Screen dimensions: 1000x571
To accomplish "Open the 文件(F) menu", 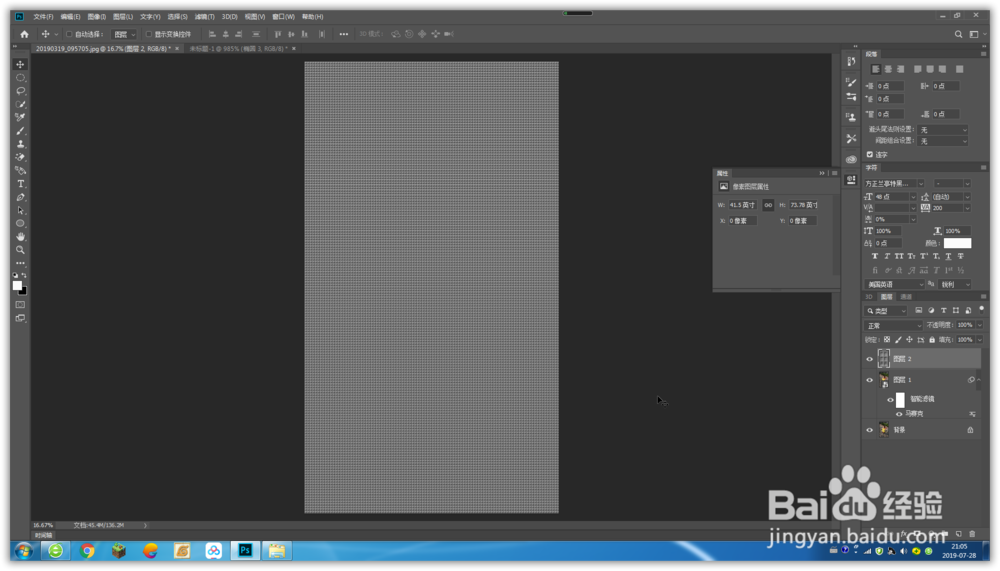I will pyautogui.click(x=43, y=17).
